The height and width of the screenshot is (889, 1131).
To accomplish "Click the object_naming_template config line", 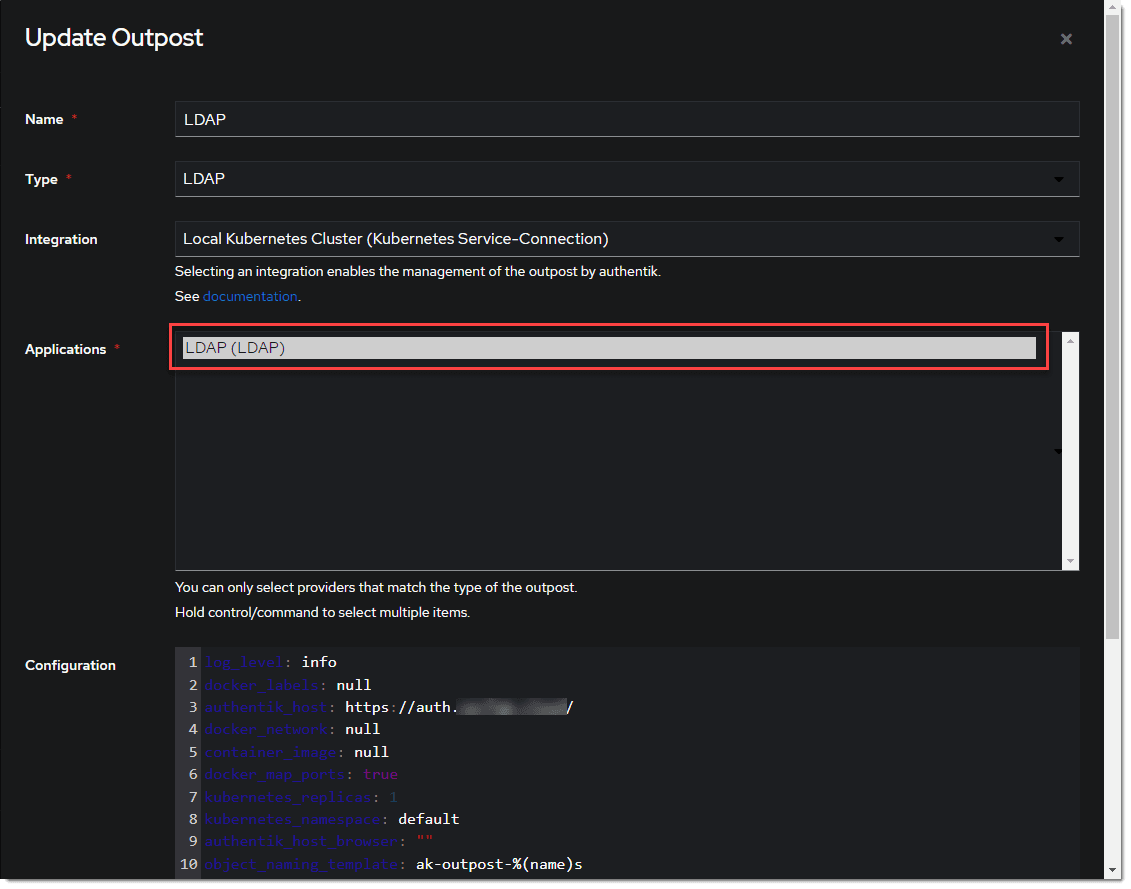I will (x=390, y=864).
